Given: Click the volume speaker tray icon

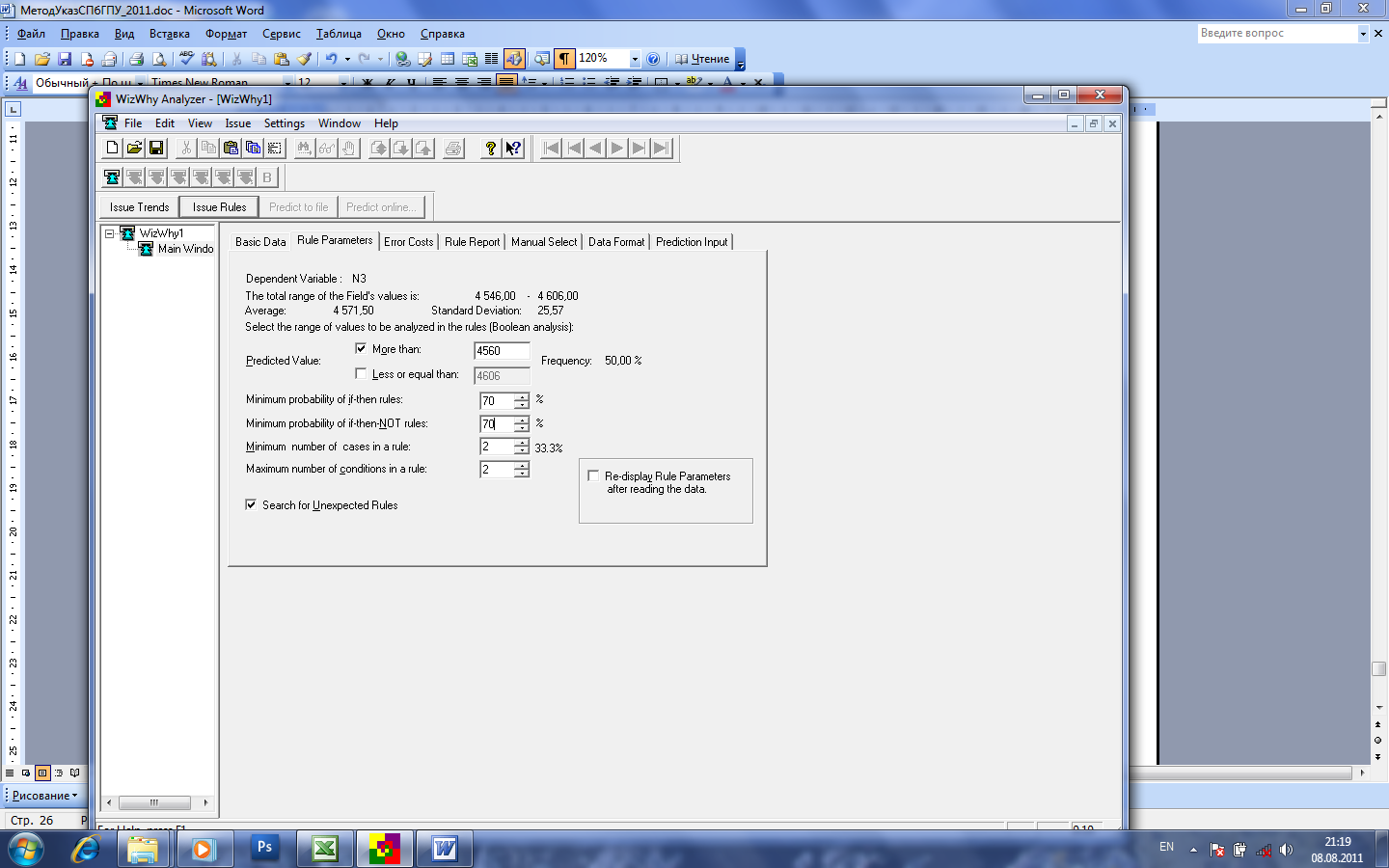Looking at the screenshot, I should pos(1286,850).
